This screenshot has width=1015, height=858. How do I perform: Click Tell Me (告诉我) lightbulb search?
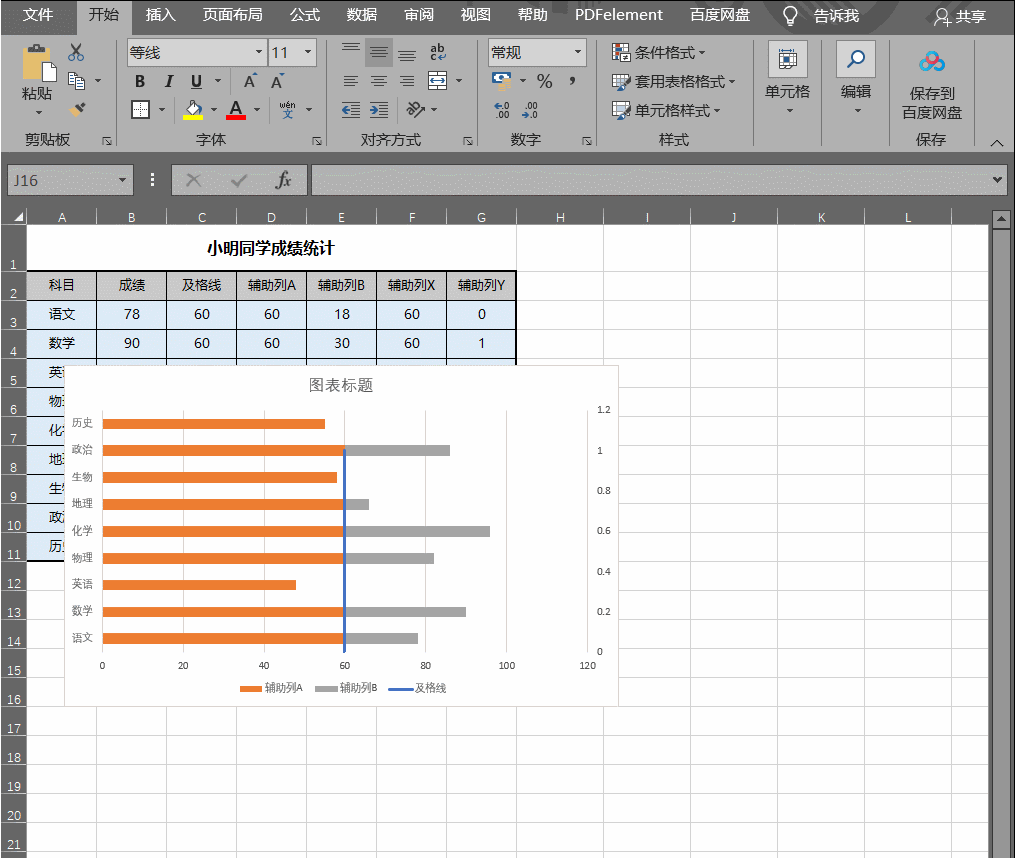(x=820, y=16)
